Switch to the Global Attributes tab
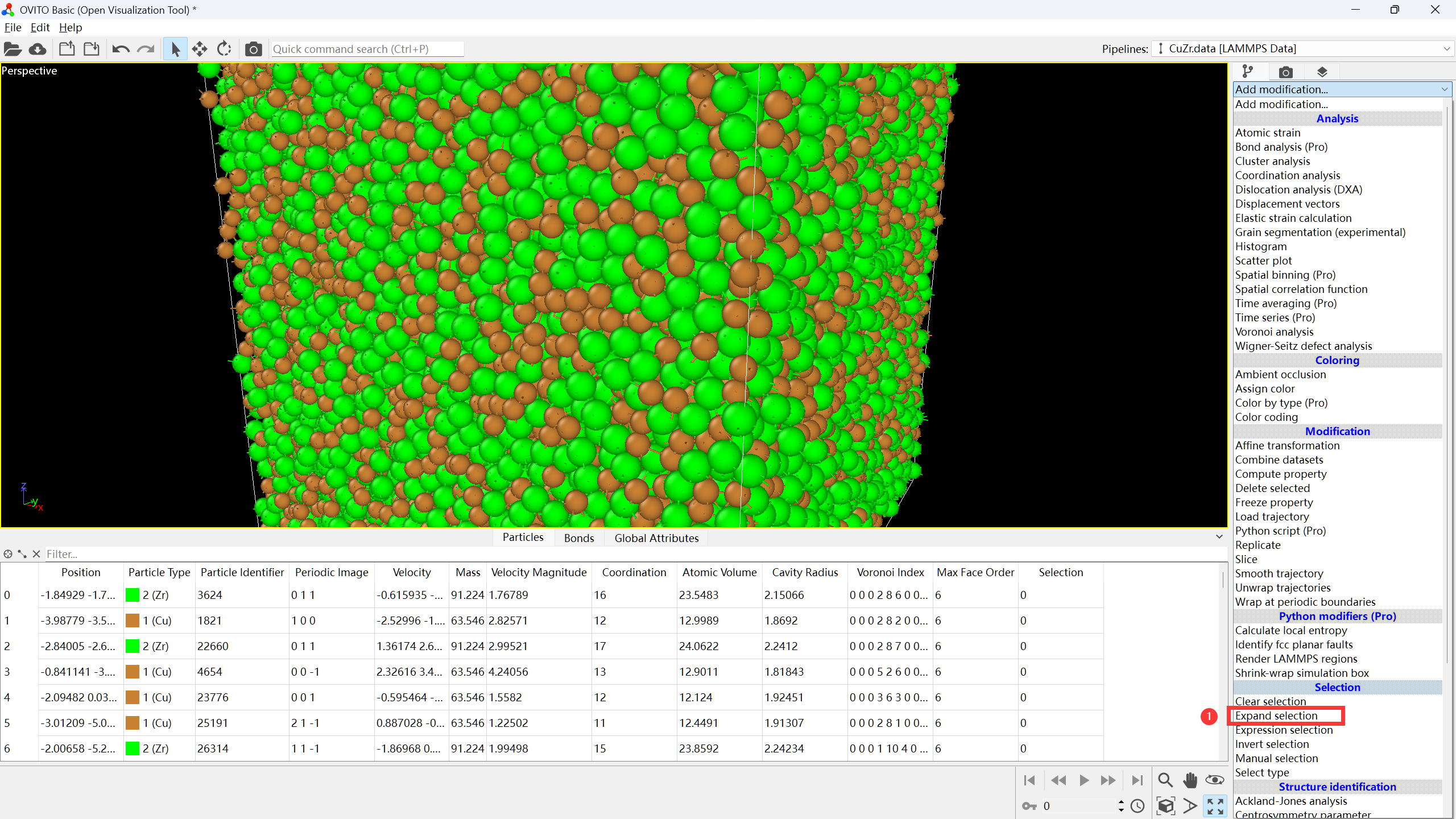 [656, 538]
